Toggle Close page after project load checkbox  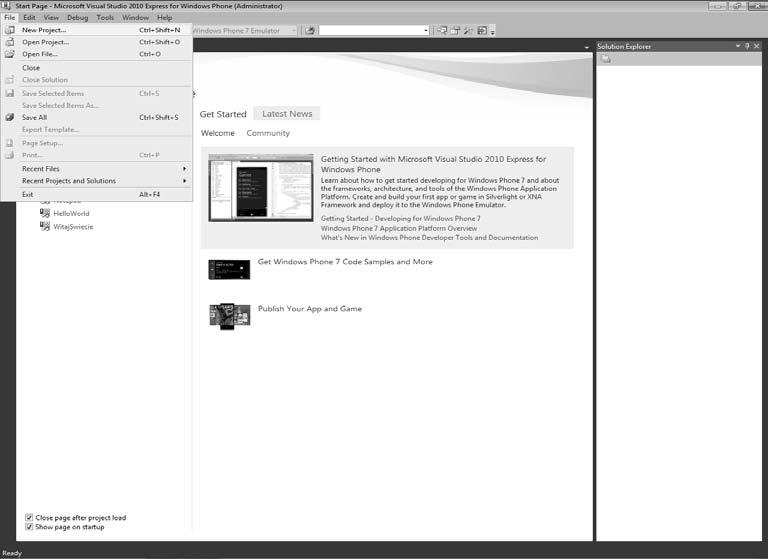tap(29, 517)
